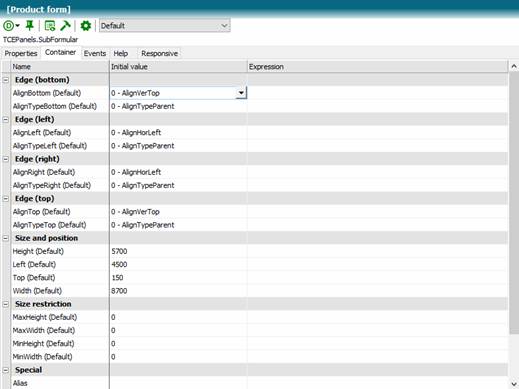Click the Expression column header
The height and width of the screenshot is (389, 519).
pos(378,67)
